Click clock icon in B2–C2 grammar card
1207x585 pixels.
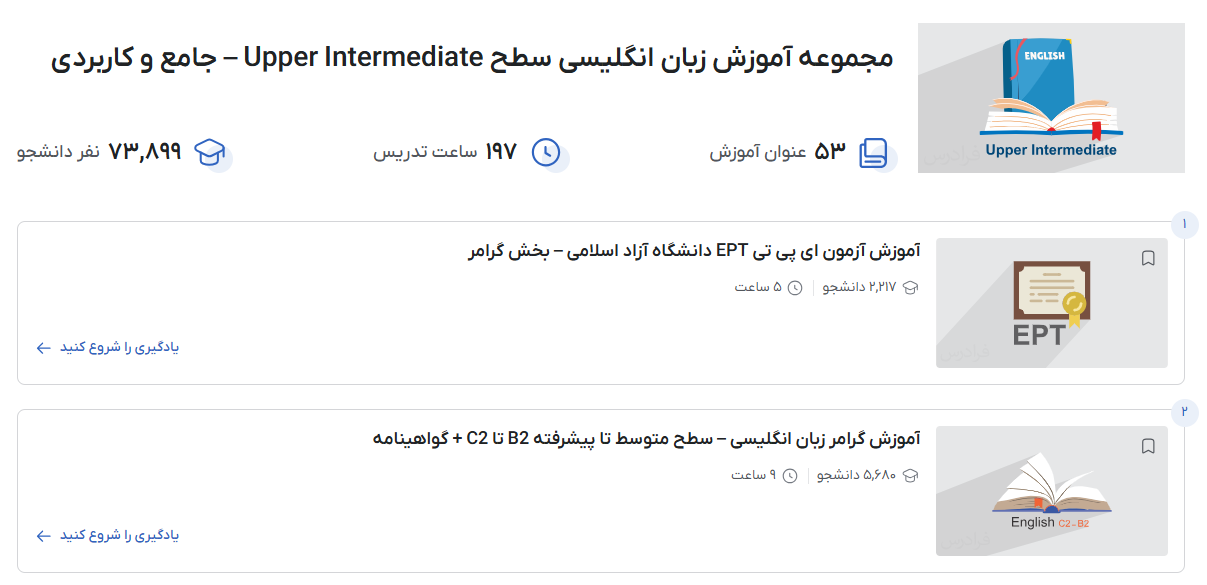[x=790, y=476]
